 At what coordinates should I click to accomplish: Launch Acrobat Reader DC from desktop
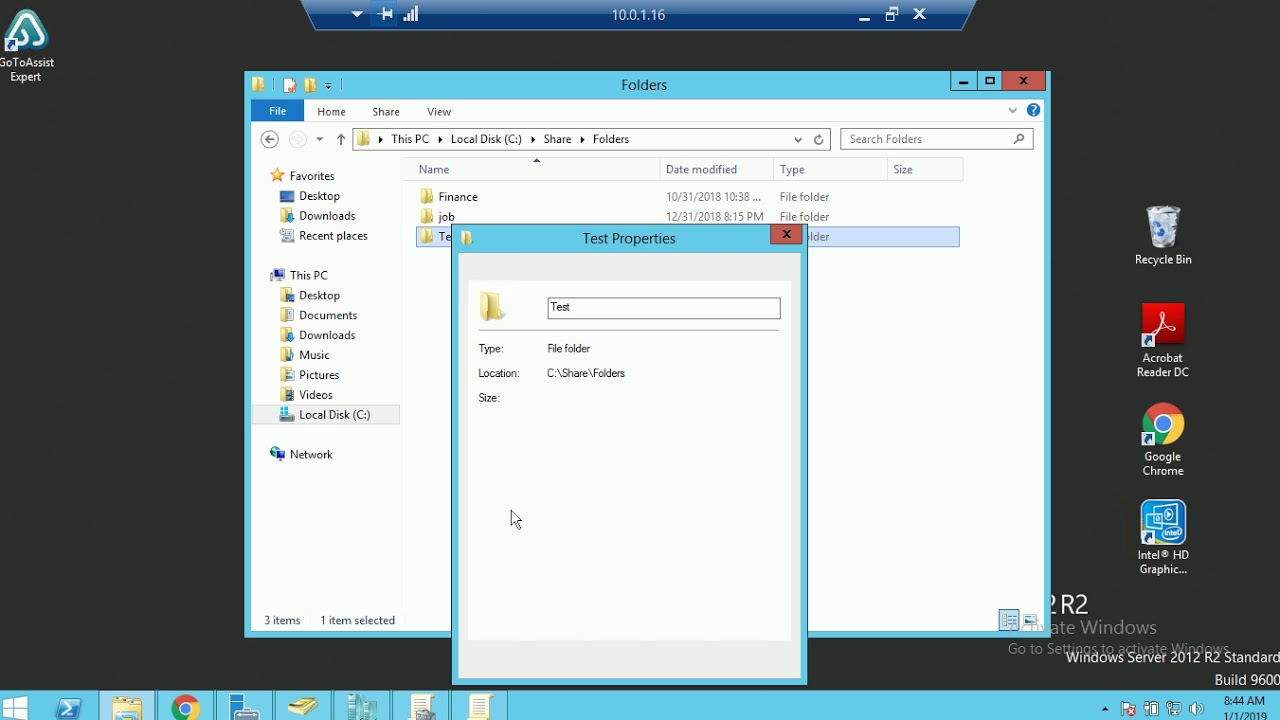[x=1162, y=341]
